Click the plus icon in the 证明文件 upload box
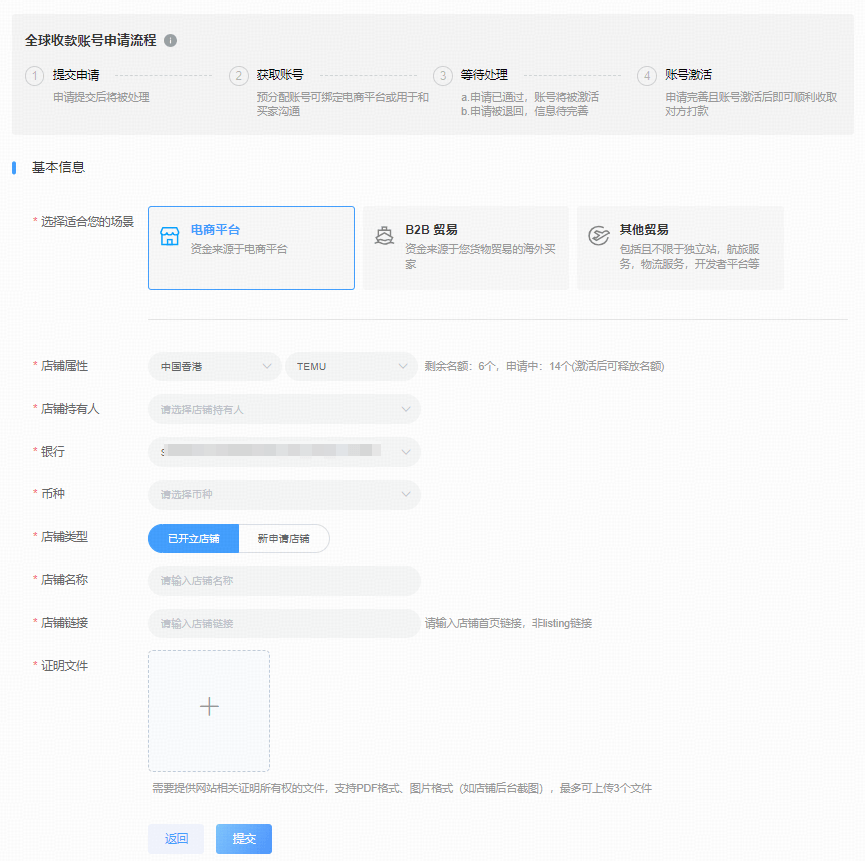The height and width of the screenshot is (861, 865). (209, 706)
